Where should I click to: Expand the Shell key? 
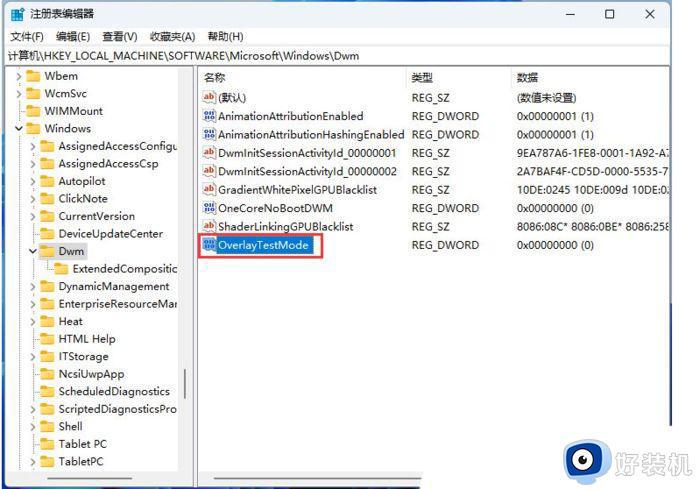coord(33,426)
